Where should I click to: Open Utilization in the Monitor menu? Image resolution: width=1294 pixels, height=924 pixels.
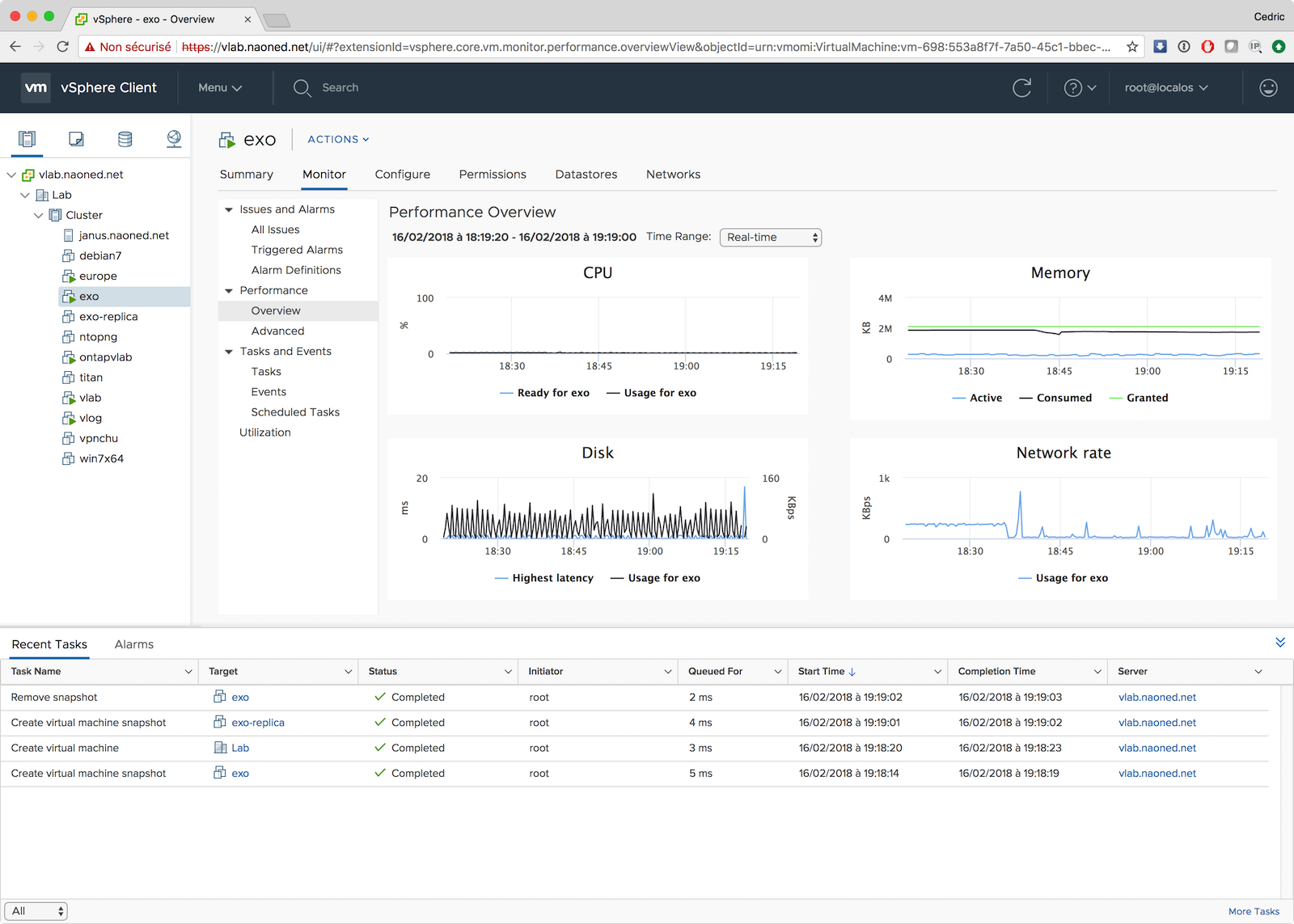coord(264,432)
